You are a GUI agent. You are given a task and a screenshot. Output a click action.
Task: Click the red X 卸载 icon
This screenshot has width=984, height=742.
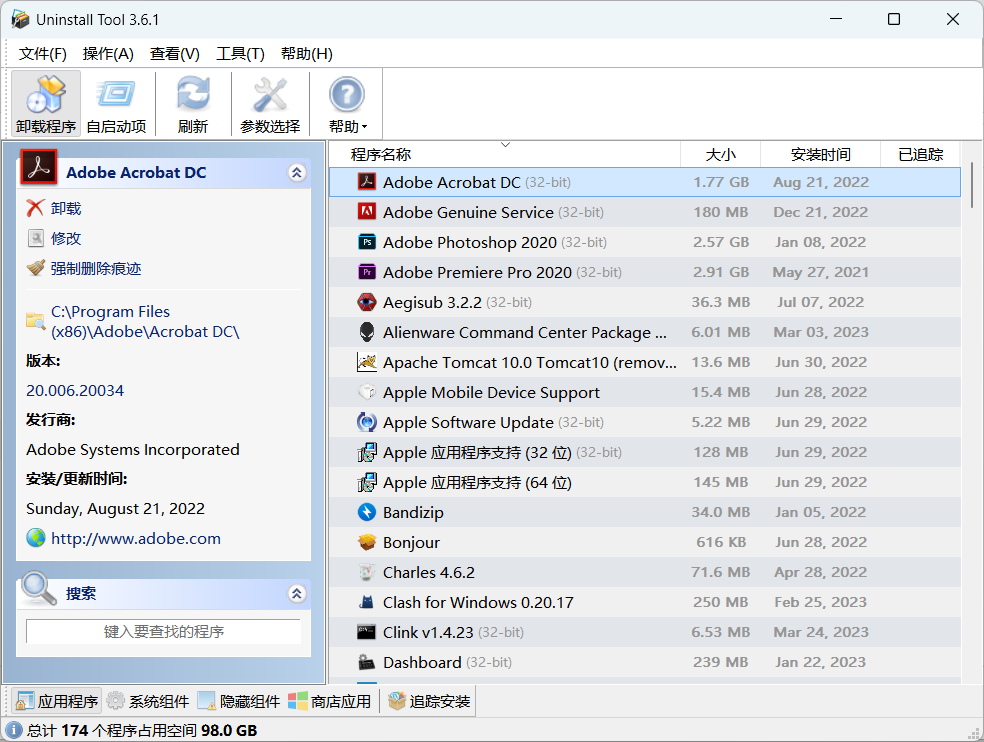36,208
